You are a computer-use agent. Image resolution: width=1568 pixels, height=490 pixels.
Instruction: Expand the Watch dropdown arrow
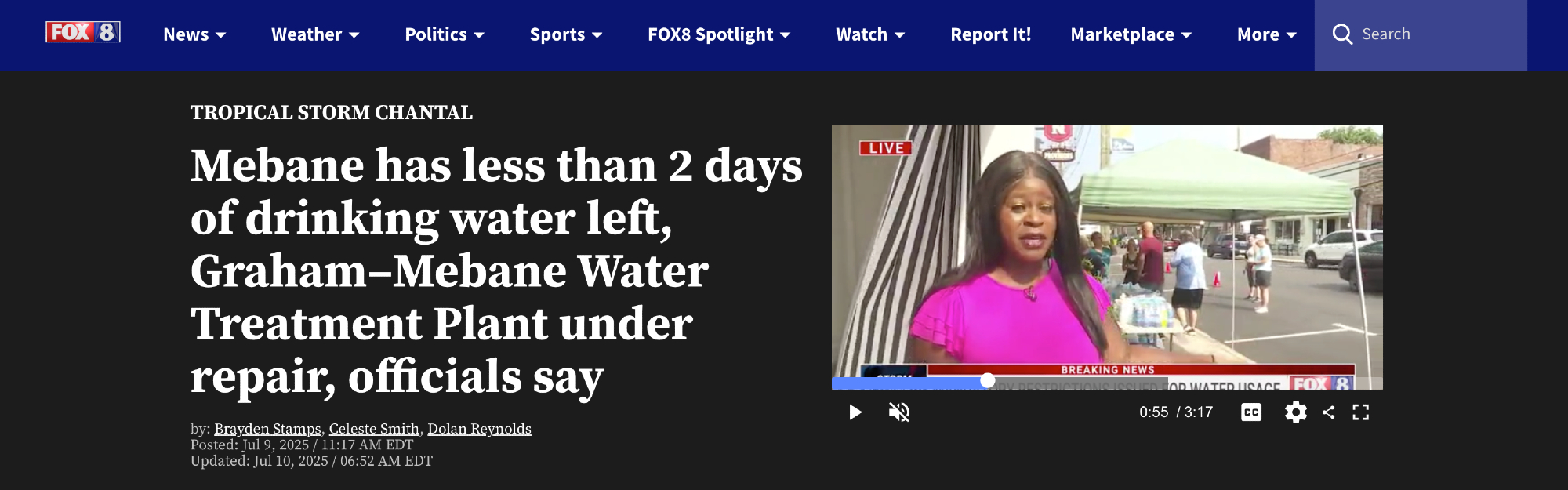click(x=900, y=35)
